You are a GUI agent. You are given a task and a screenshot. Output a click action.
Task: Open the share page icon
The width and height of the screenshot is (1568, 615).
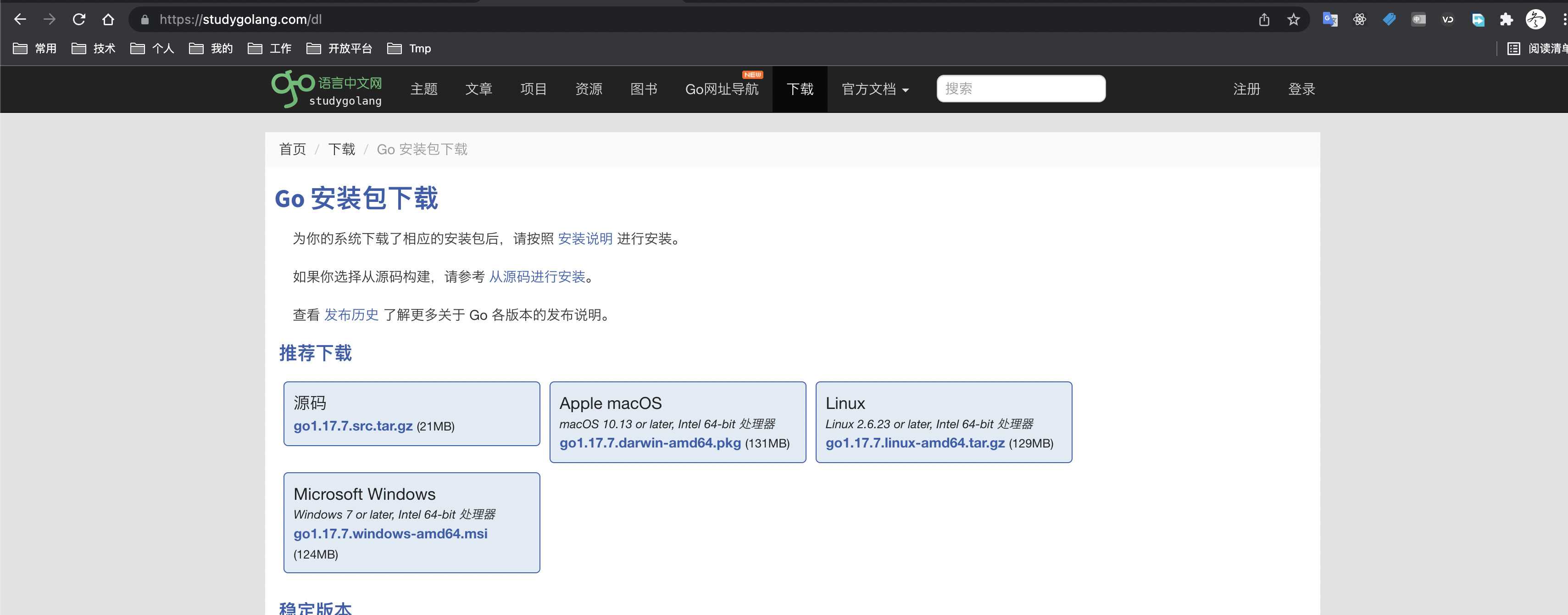[x=1264, y=19]
